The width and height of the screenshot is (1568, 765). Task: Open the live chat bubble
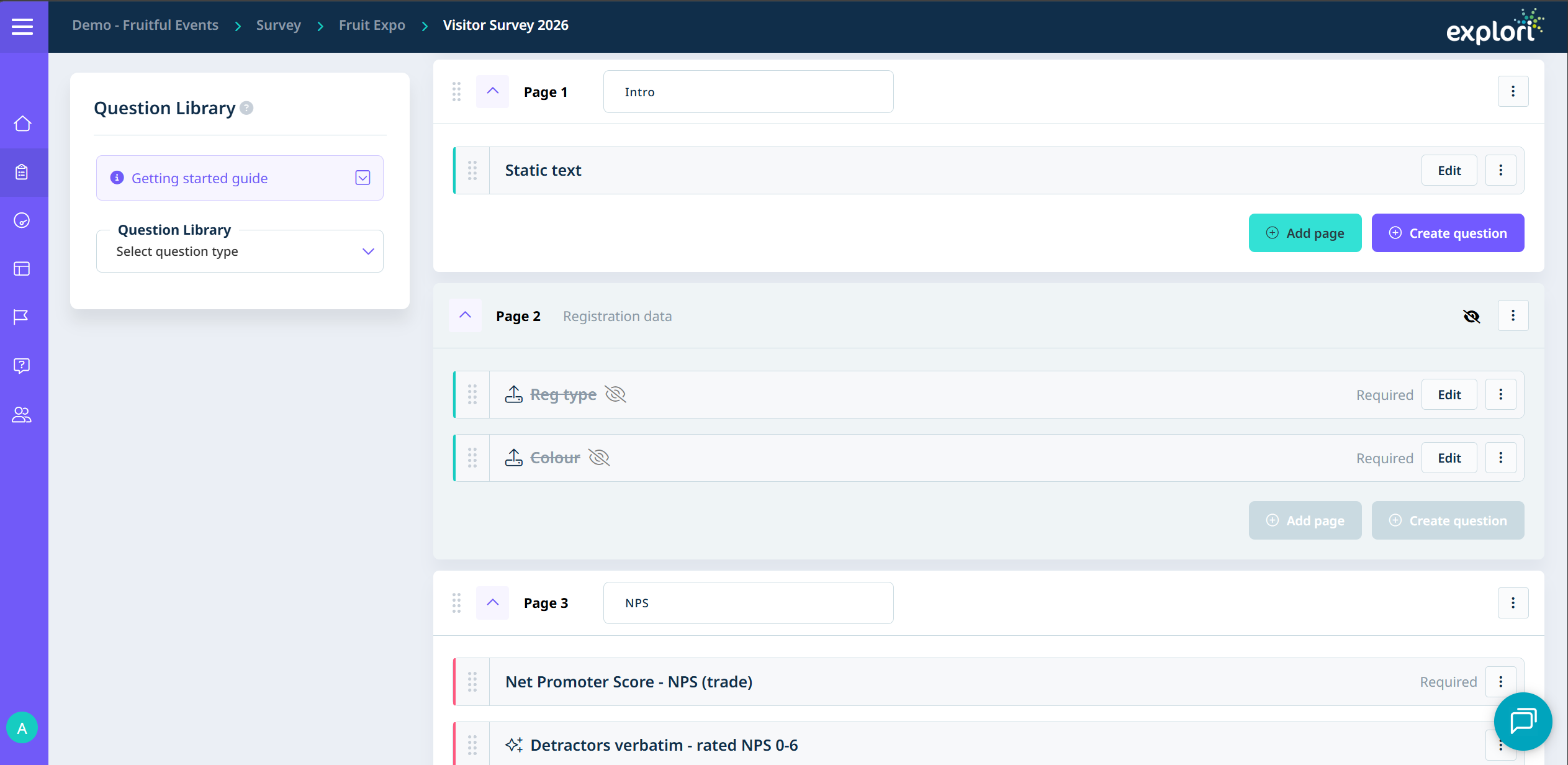[x=1523, y=722]
